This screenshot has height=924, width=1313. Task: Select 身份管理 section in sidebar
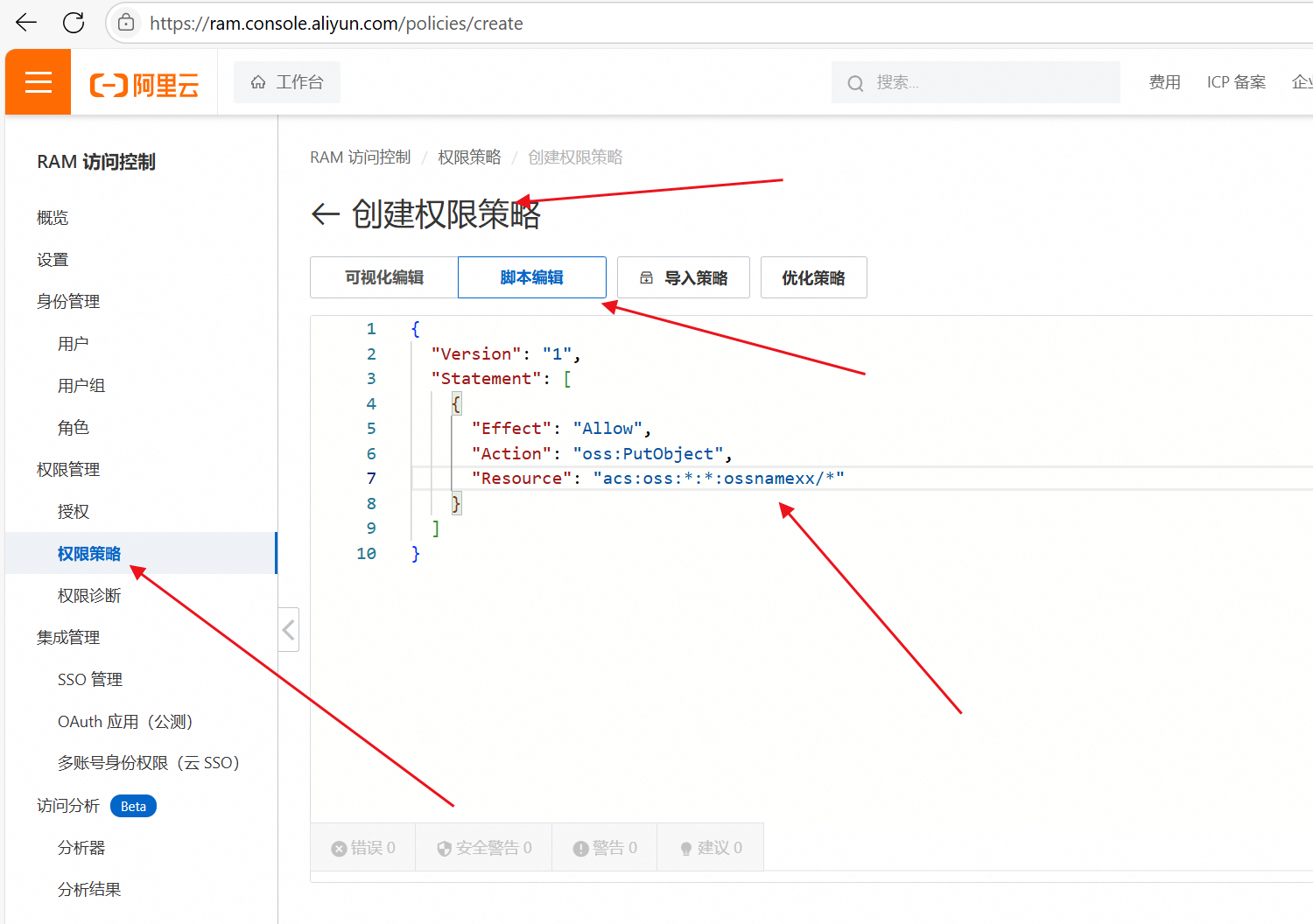coord(68,302)
